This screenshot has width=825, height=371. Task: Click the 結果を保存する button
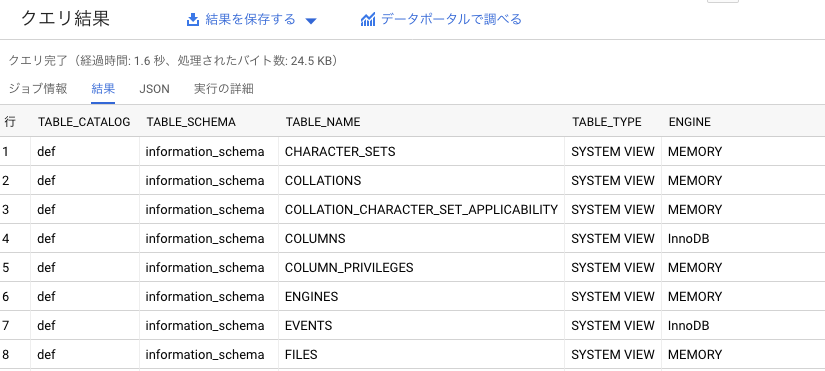252,20
